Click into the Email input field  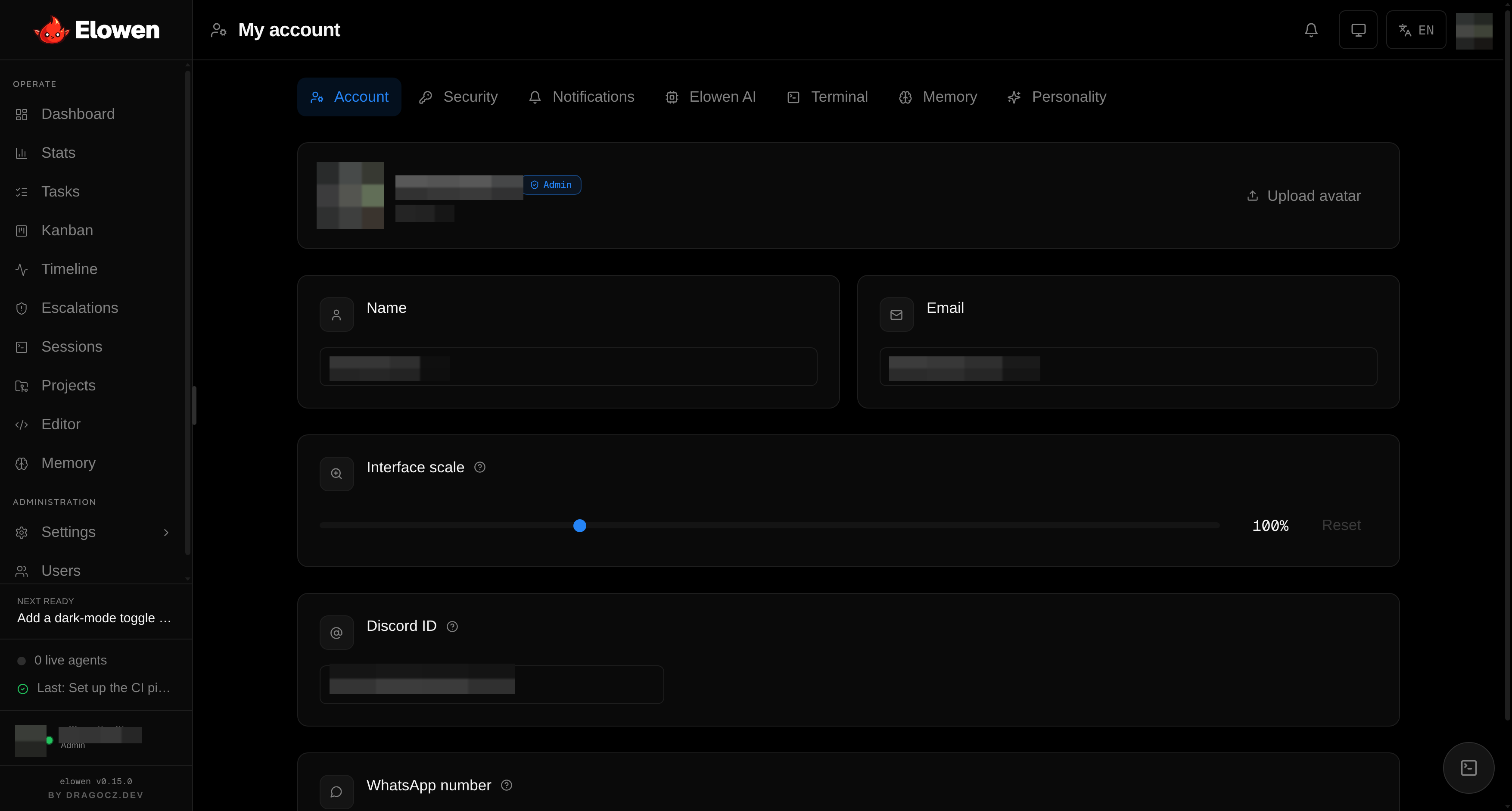point(1128,366)
